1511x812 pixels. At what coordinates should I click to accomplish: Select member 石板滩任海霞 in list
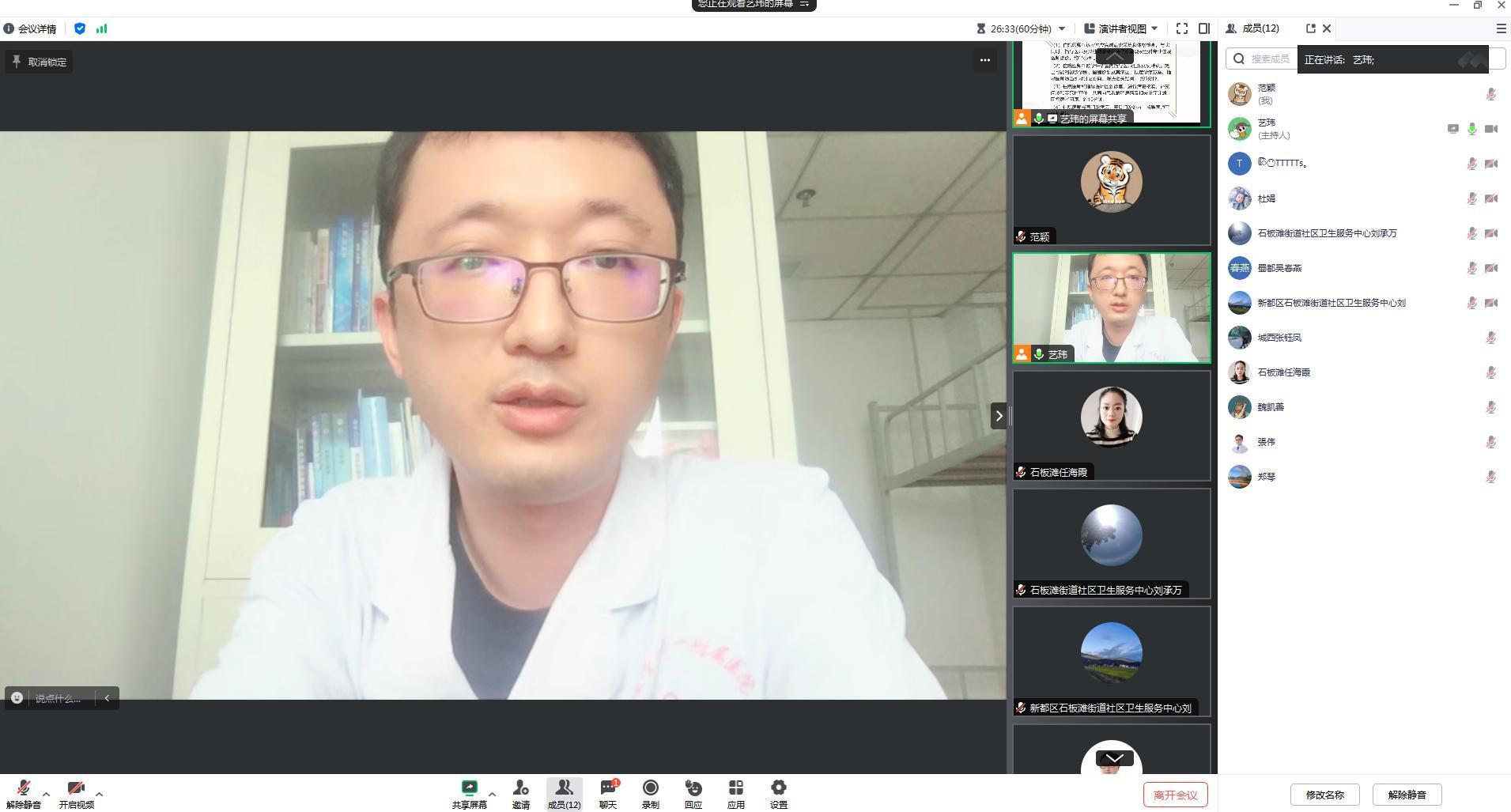1364,372
